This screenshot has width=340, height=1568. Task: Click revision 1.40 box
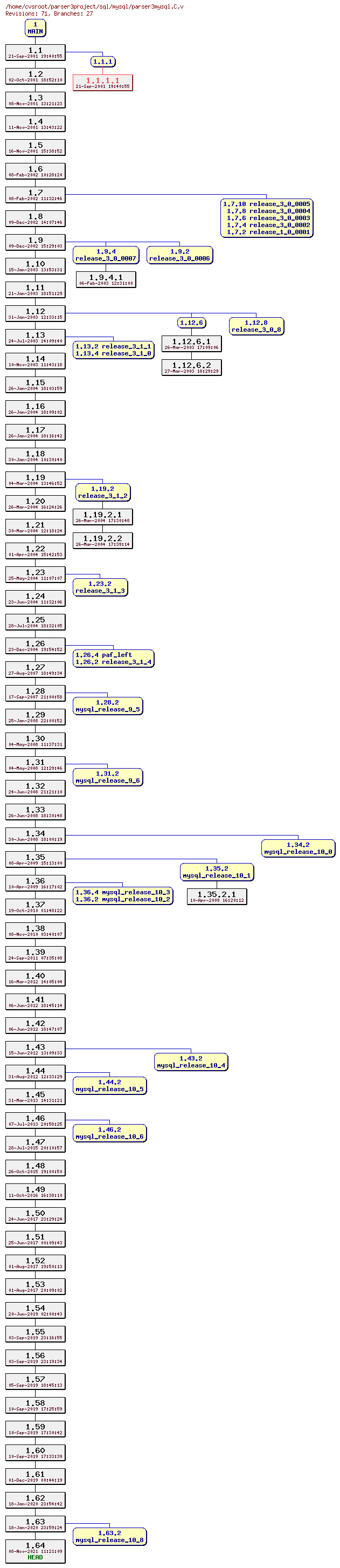(35, 978)
